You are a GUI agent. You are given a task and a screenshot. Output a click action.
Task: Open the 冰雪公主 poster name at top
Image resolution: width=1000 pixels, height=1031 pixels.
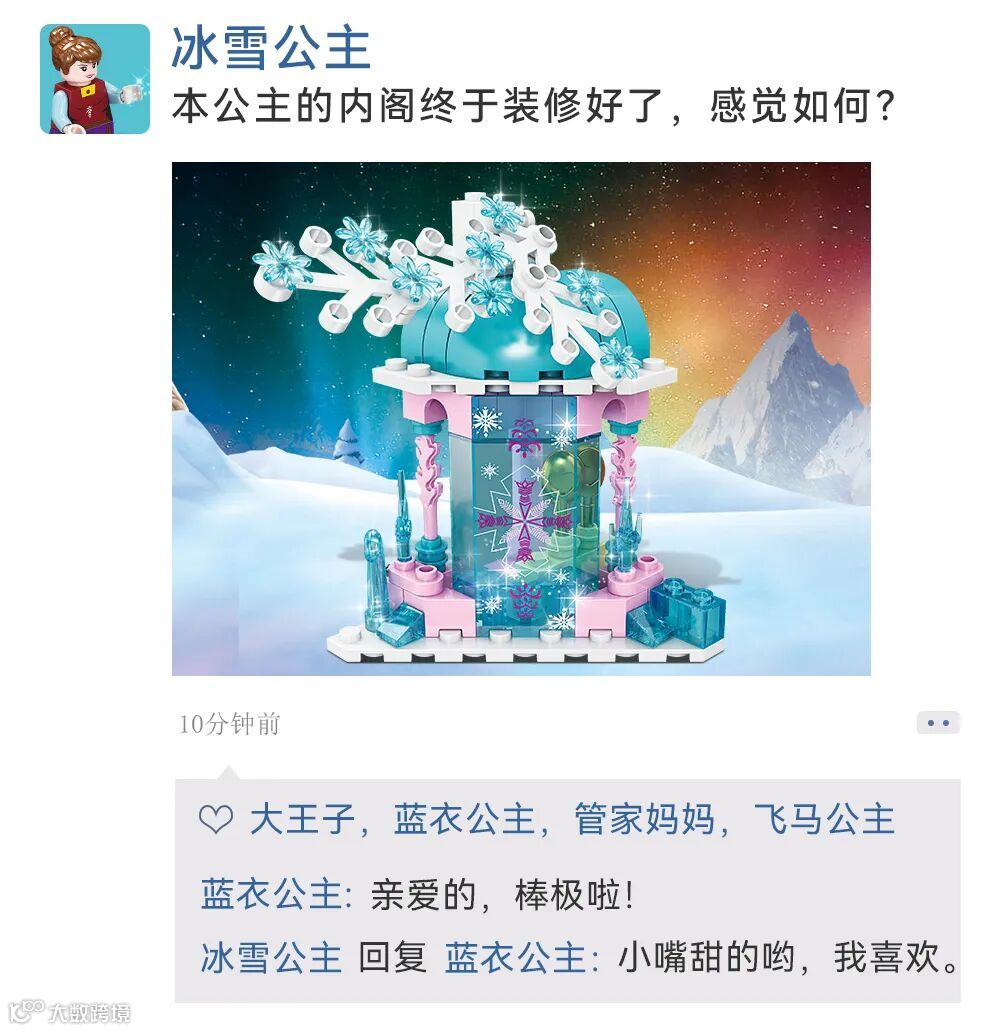tap(272, 49)
